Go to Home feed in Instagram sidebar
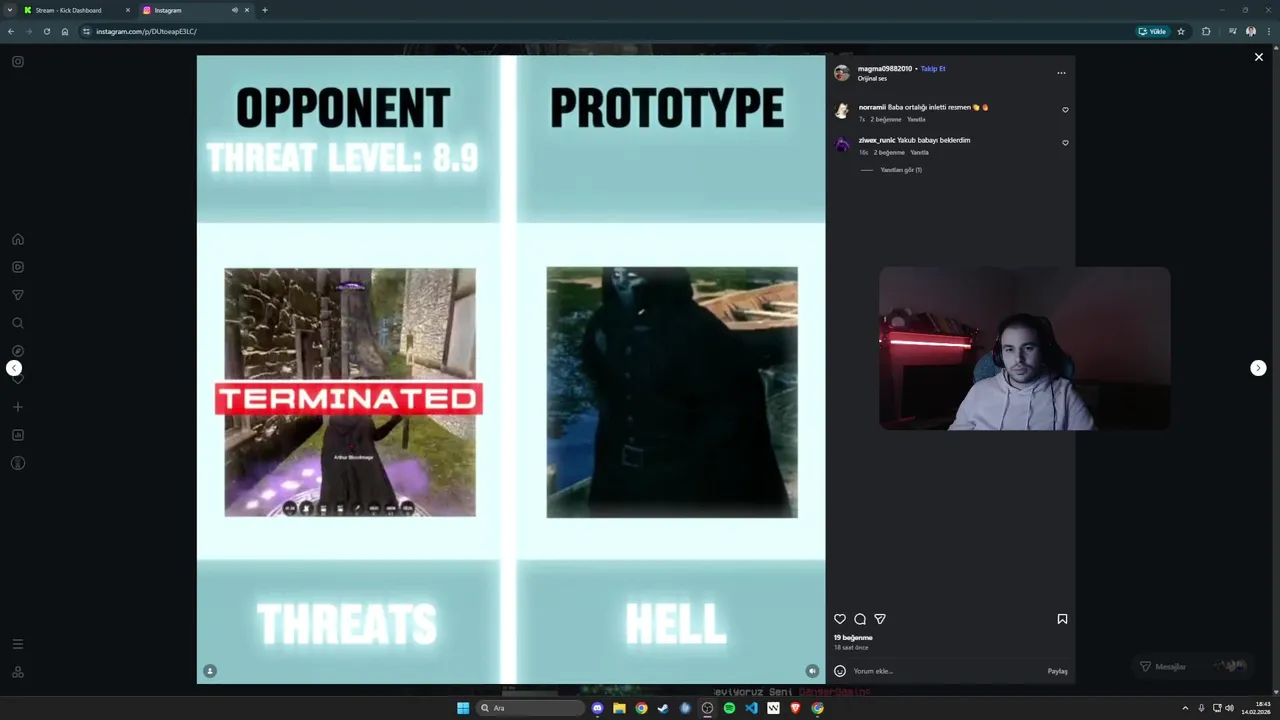Image resolution: width=1280 pixels, height=720 pixels. (x=18, y=239)
